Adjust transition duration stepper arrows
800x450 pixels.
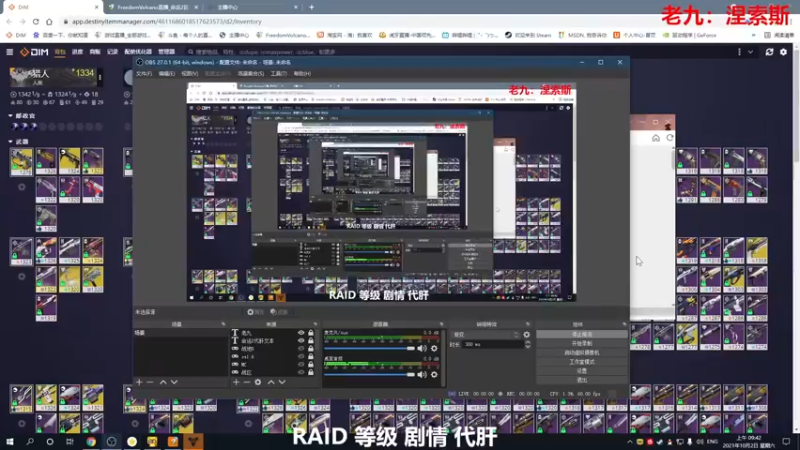pos(527,345)
